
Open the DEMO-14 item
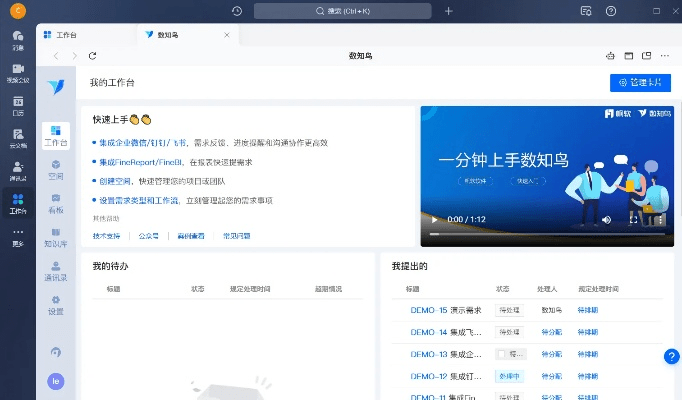coord(446,332)
